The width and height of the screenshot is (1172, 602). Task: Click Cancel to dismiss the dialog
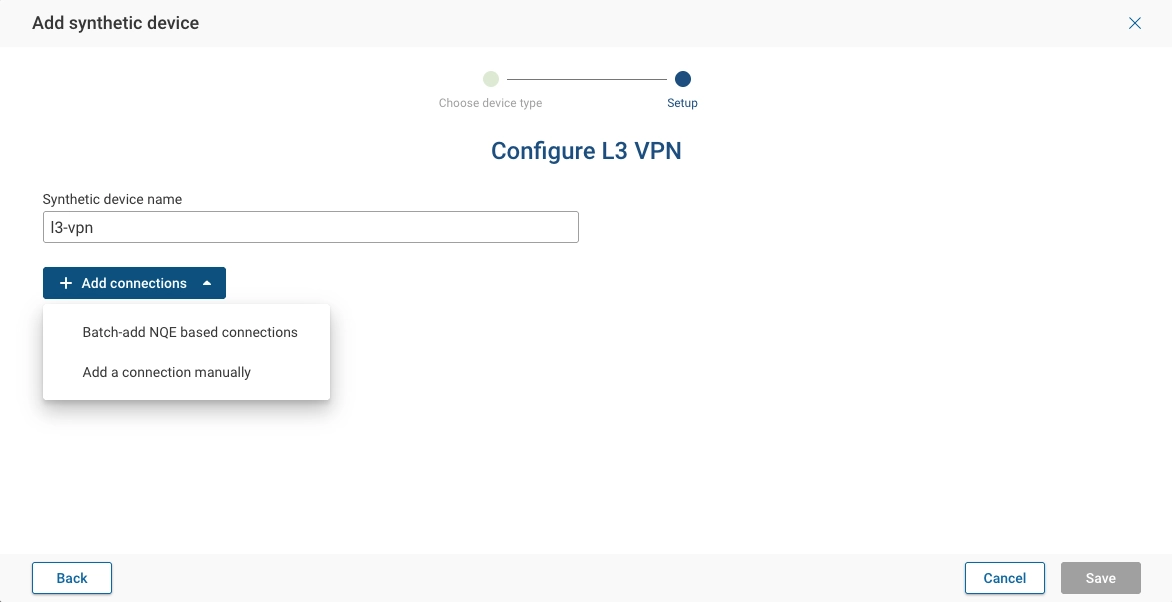point(1004,578)
